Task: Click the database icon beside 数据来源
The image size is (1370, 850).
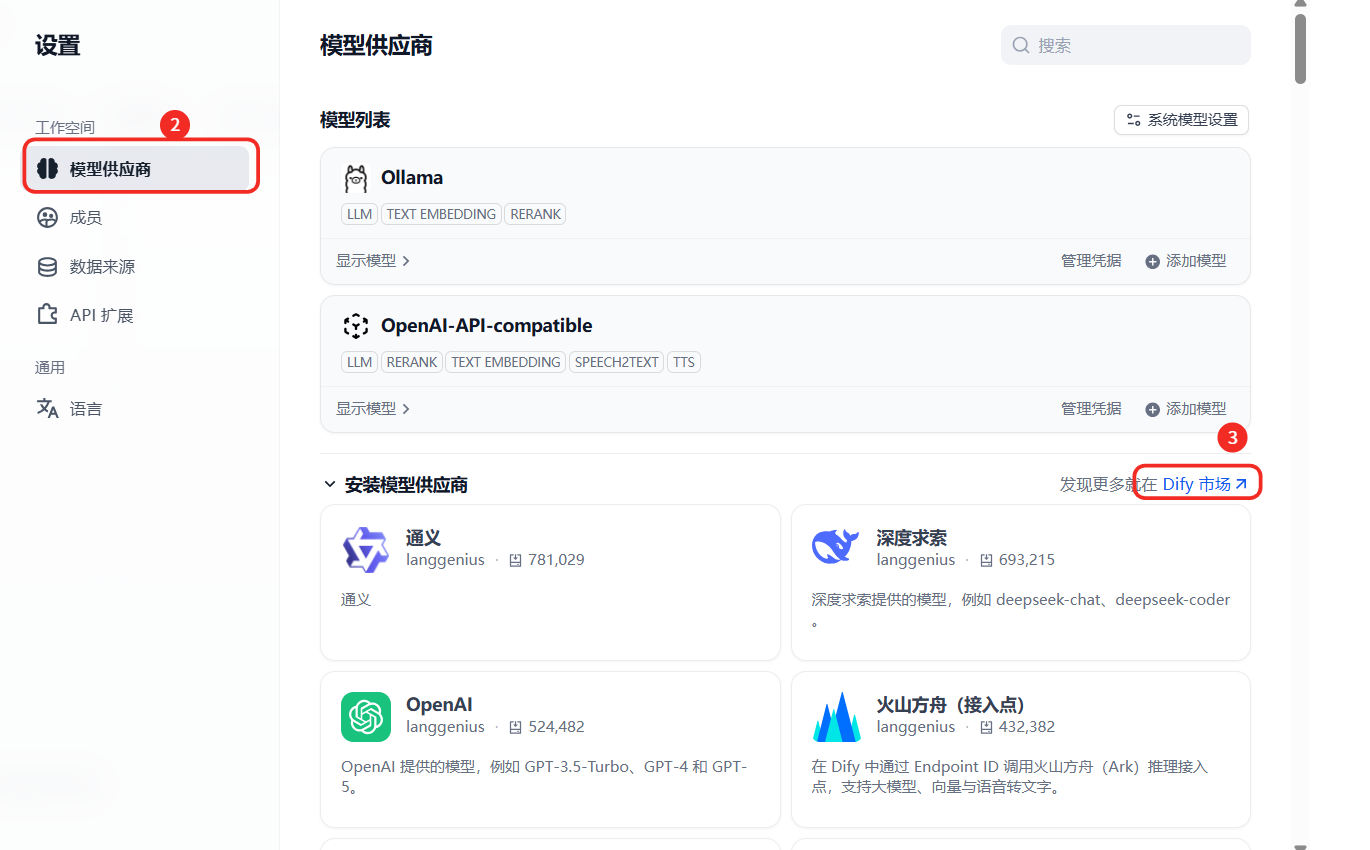Action: pos(47,267)
